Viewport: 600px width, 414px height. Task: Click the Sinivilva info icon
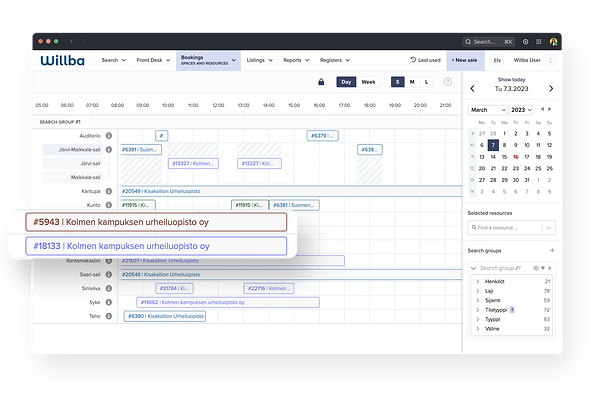click(109, 288)
